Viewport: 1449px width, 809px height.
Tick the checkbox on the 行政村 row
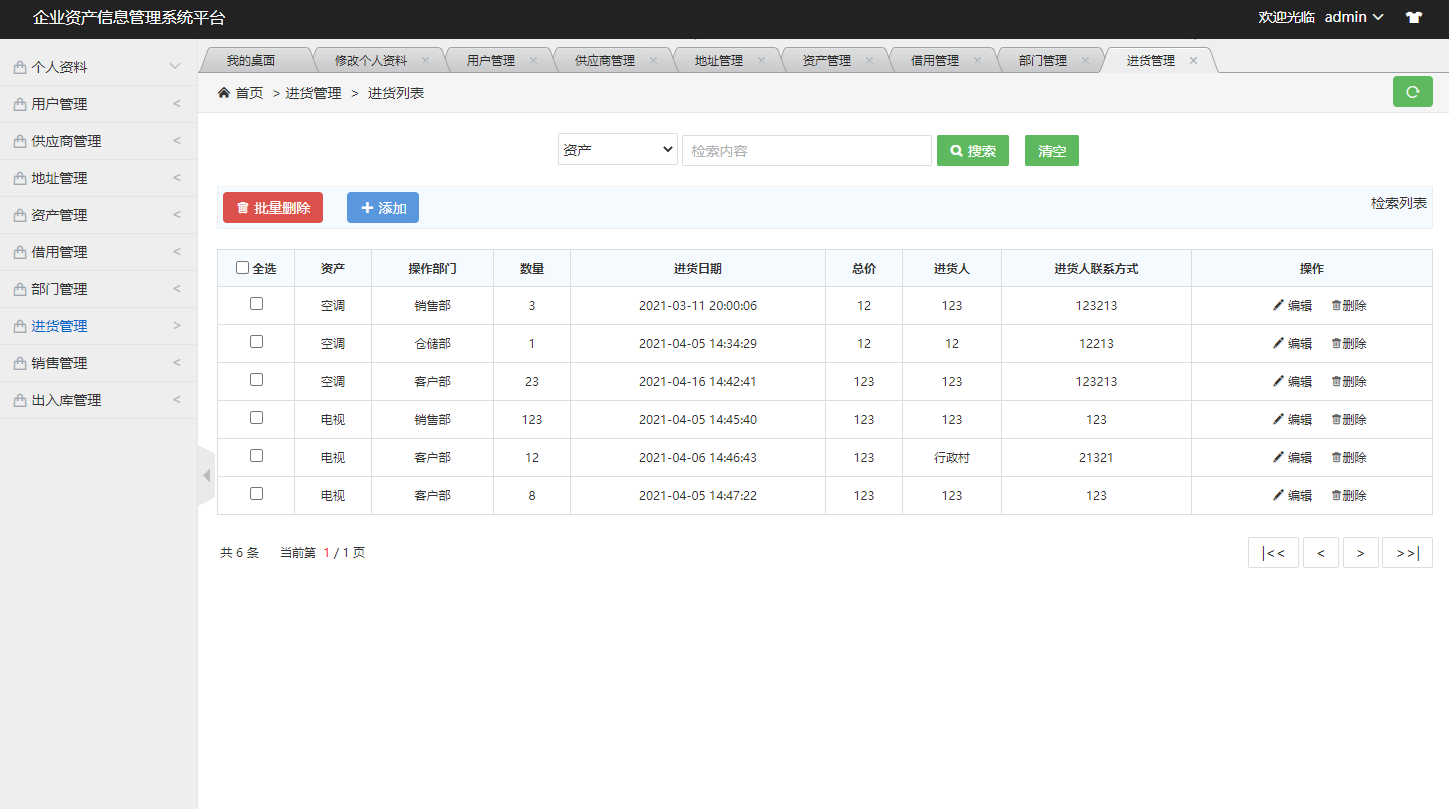tap(256, 457)
